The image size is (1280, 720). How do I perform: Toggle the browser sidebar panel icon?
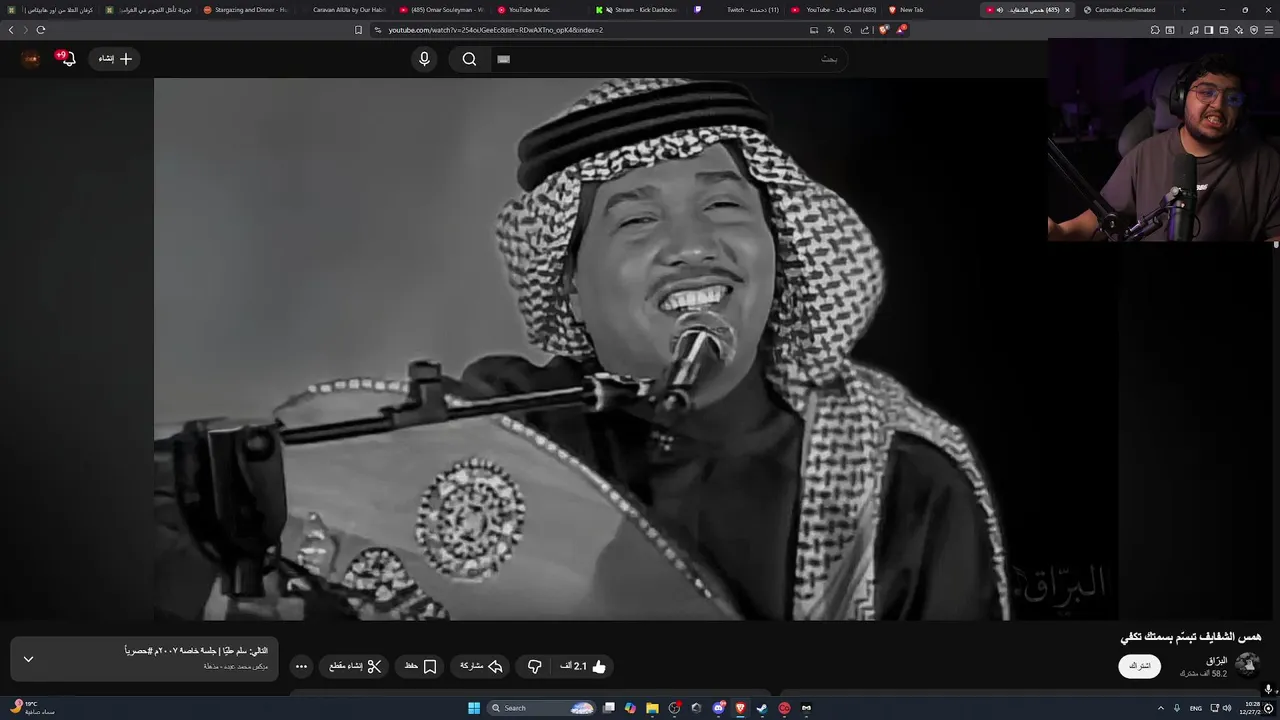pos(1209,30)
